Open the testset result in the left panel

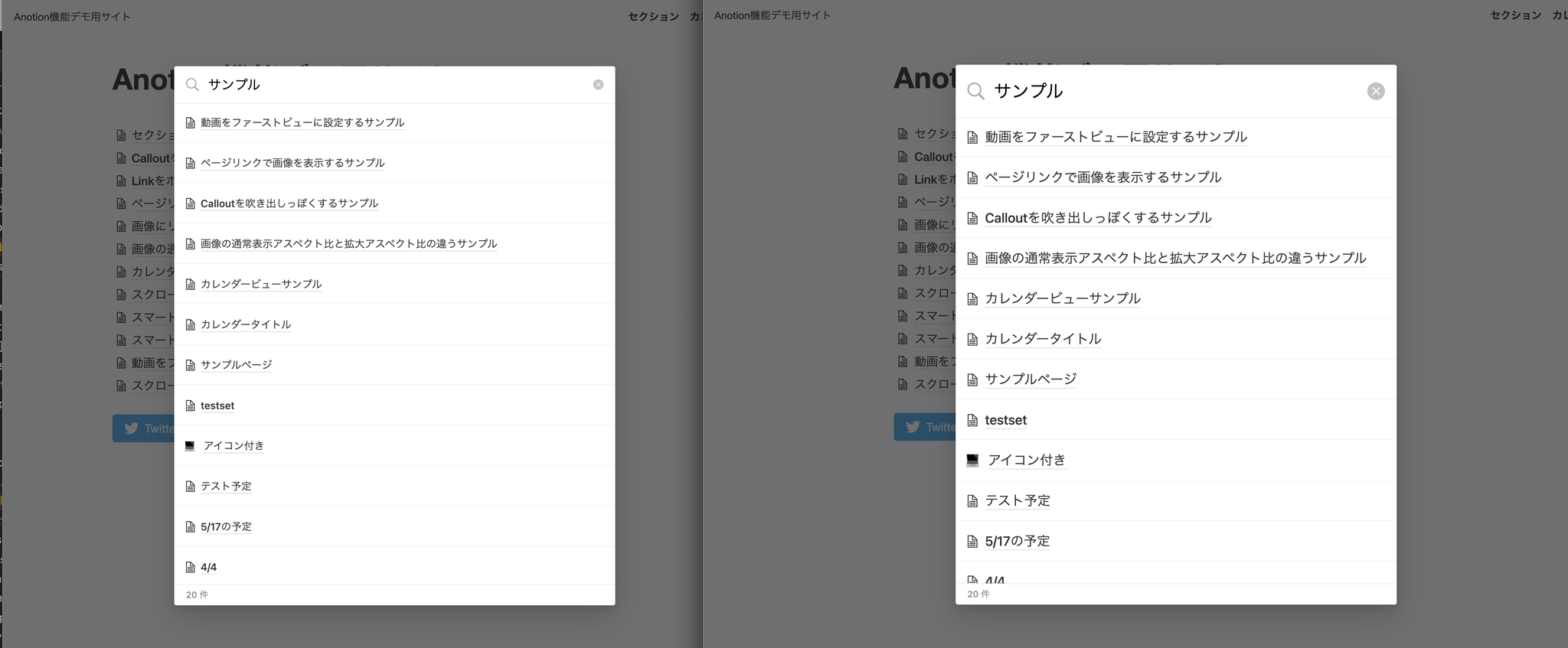coord(217,405)
